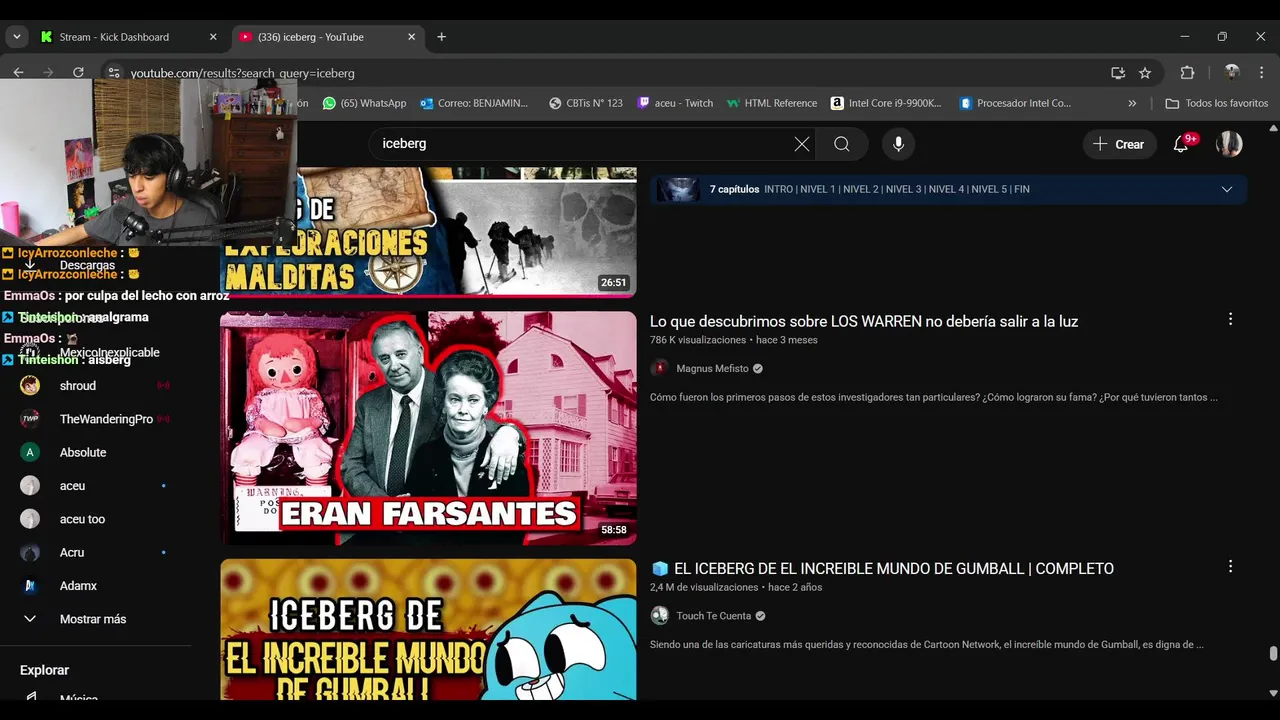Click the scrollbar down arrow
Screen dimensions: 1280x720
(1273, 692)
